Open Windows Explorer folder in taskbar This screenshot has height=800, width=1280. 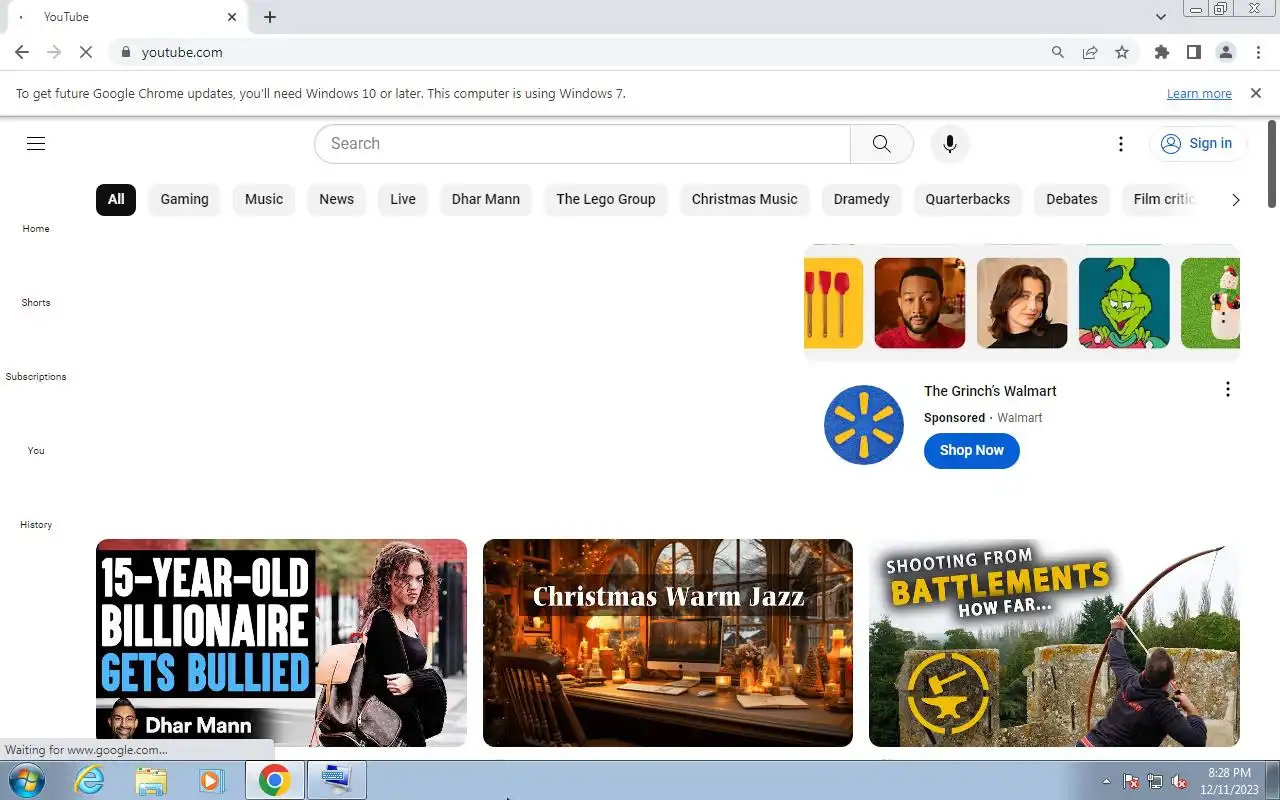[150, 780]
